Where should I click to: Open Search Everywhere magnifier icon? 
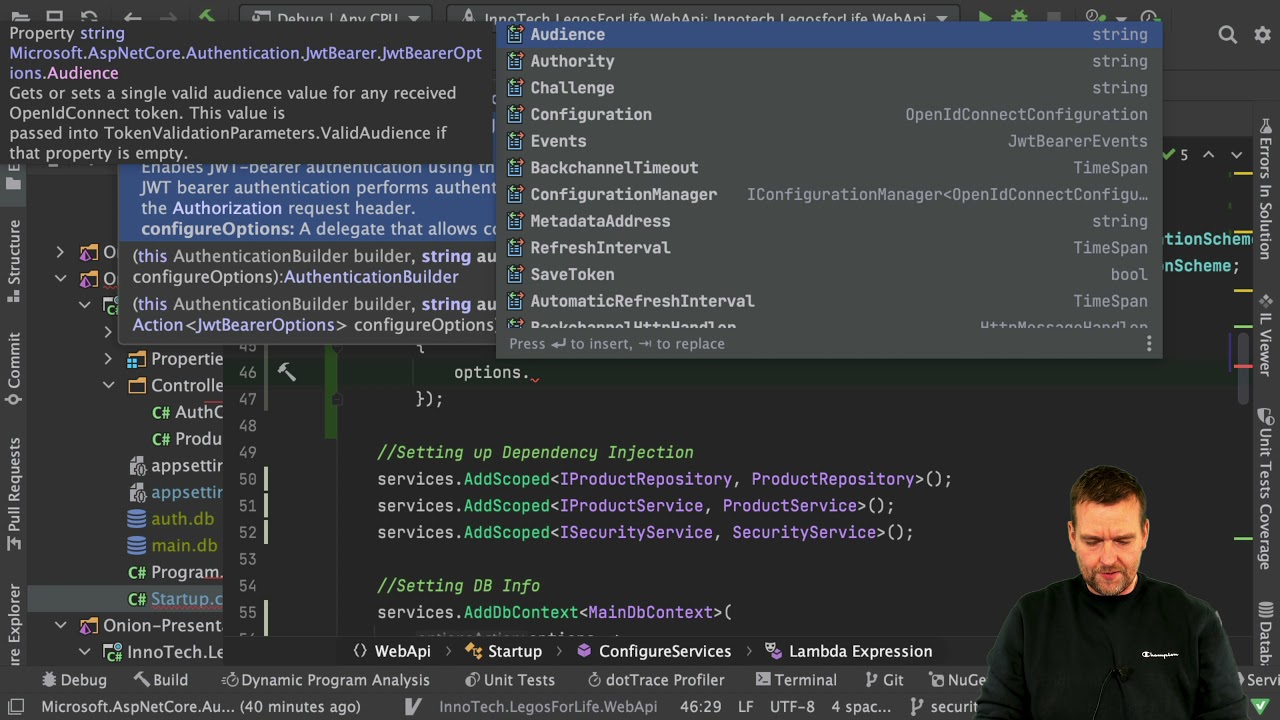pyautogui.click(x=1228, y=35)
